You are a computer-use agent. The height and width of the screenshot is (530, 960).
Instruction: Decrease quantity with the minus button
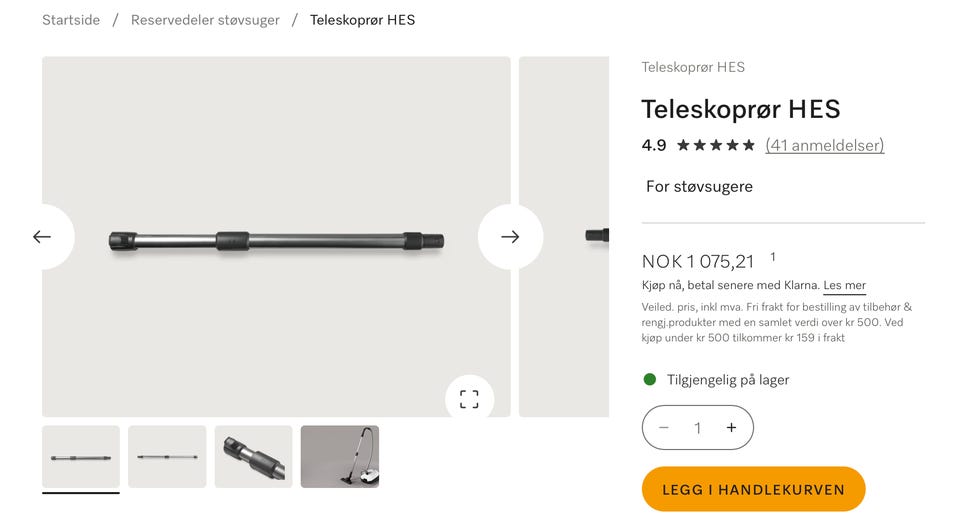tap(664, 428)
